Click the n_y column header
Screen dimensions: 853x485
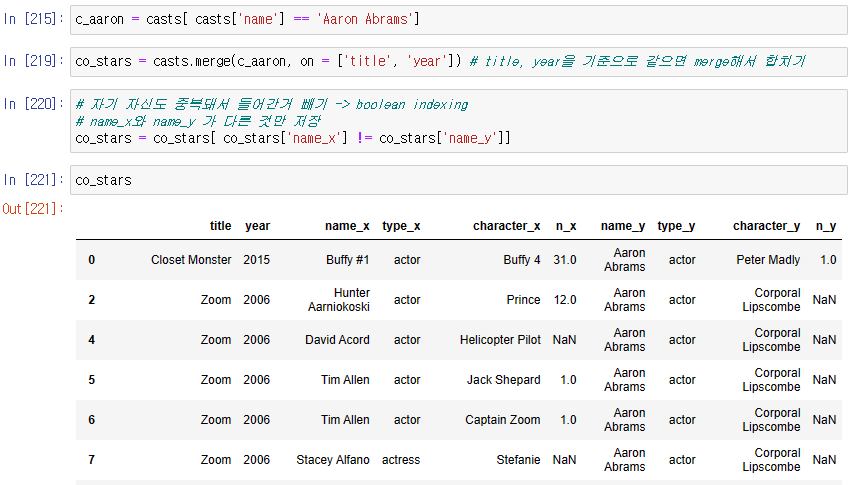[826, 226]
